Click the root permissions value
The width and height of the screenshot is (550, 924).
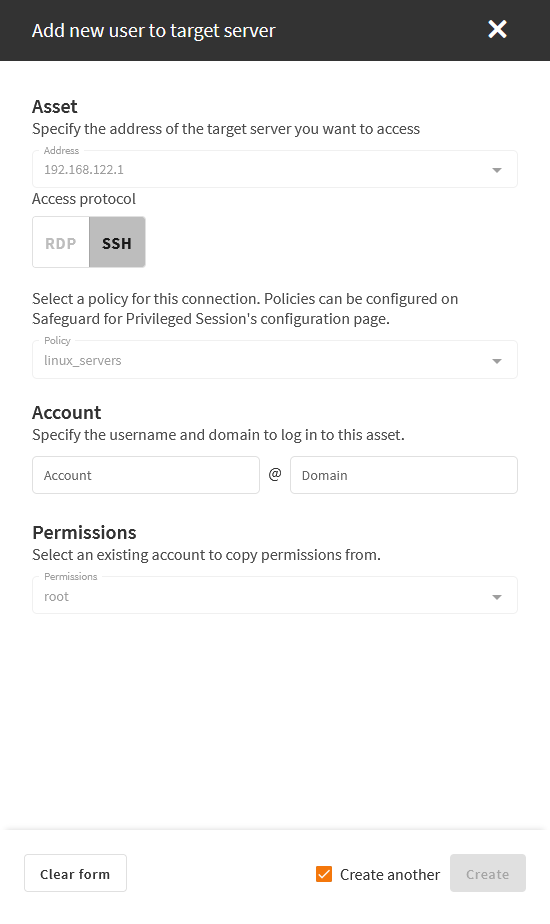click(x=57, y=597)
